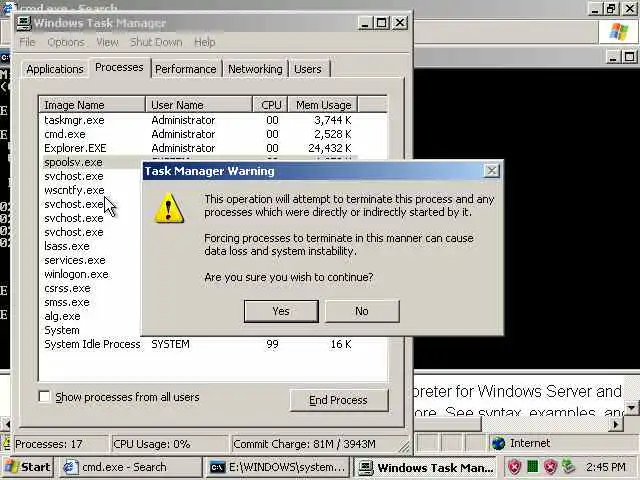Open the Start menu
This screenshot has height=480, width=640.
27,467
